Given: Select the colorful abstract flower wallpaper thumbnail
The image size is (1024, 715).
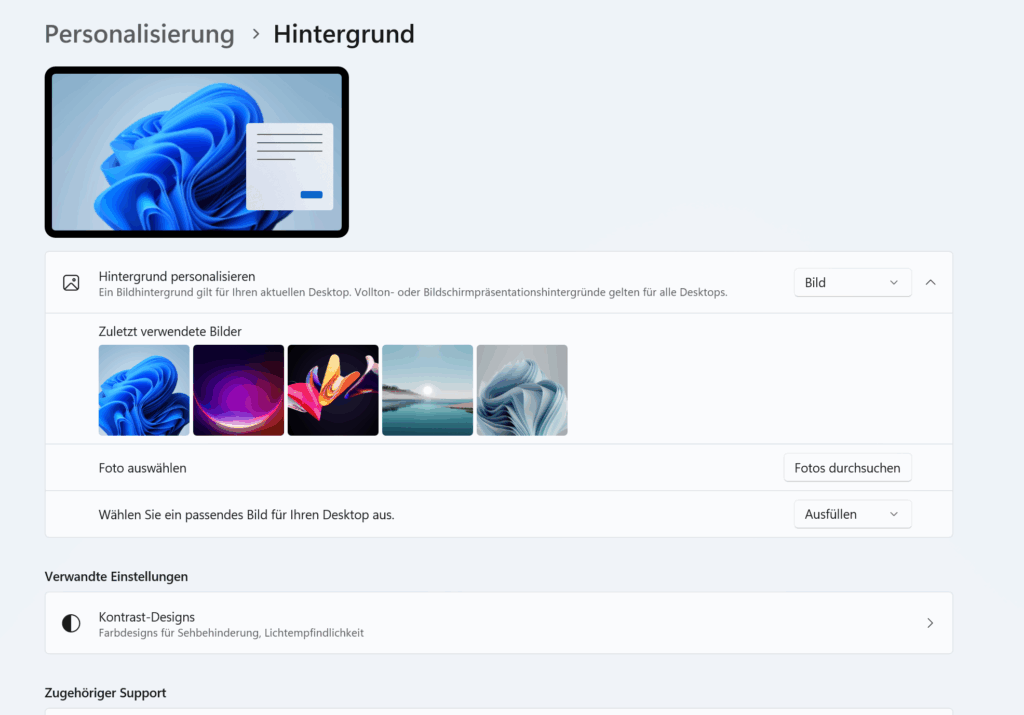Looking at the screenshot, I should pyautogui.click(x=333, y=390).
